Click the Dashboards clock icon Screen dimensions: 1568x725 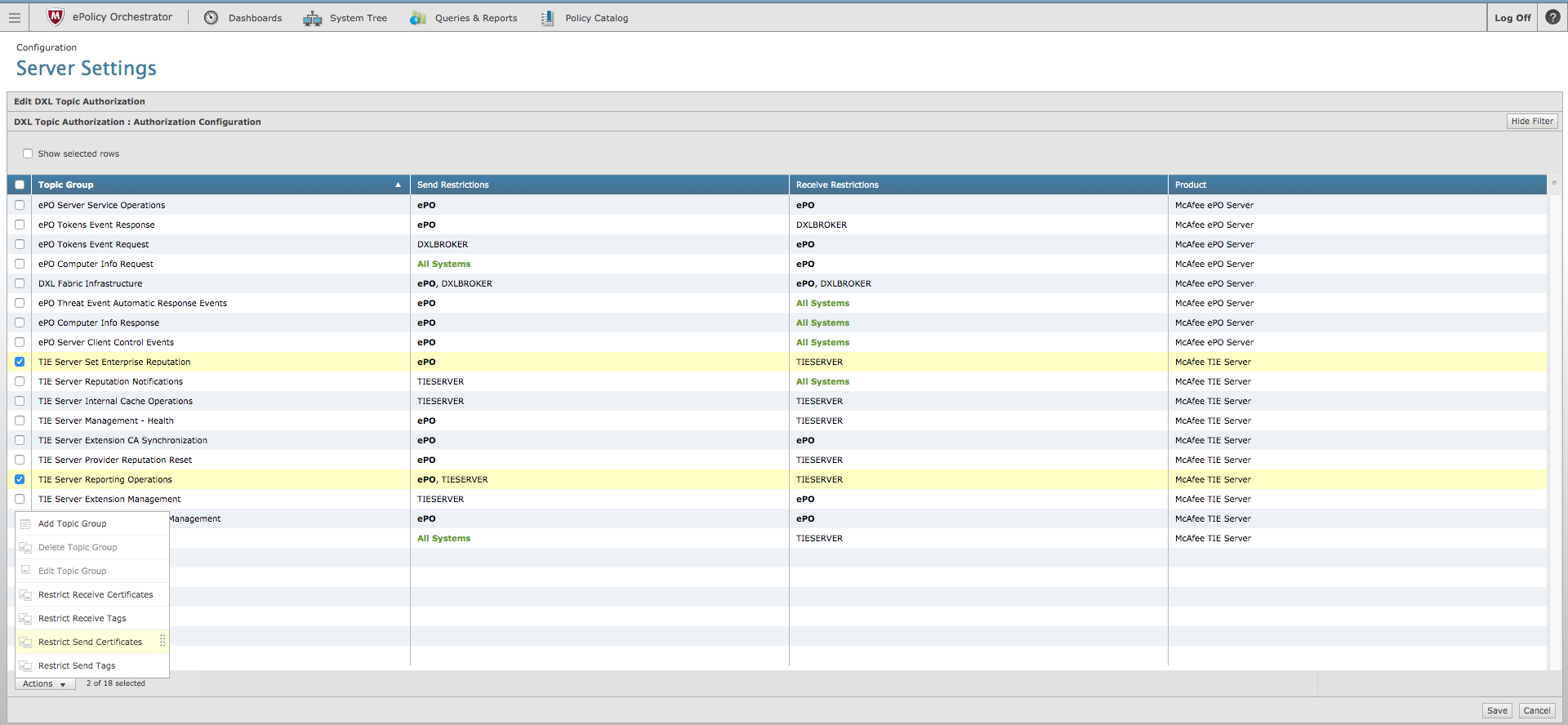click(211, 17)
